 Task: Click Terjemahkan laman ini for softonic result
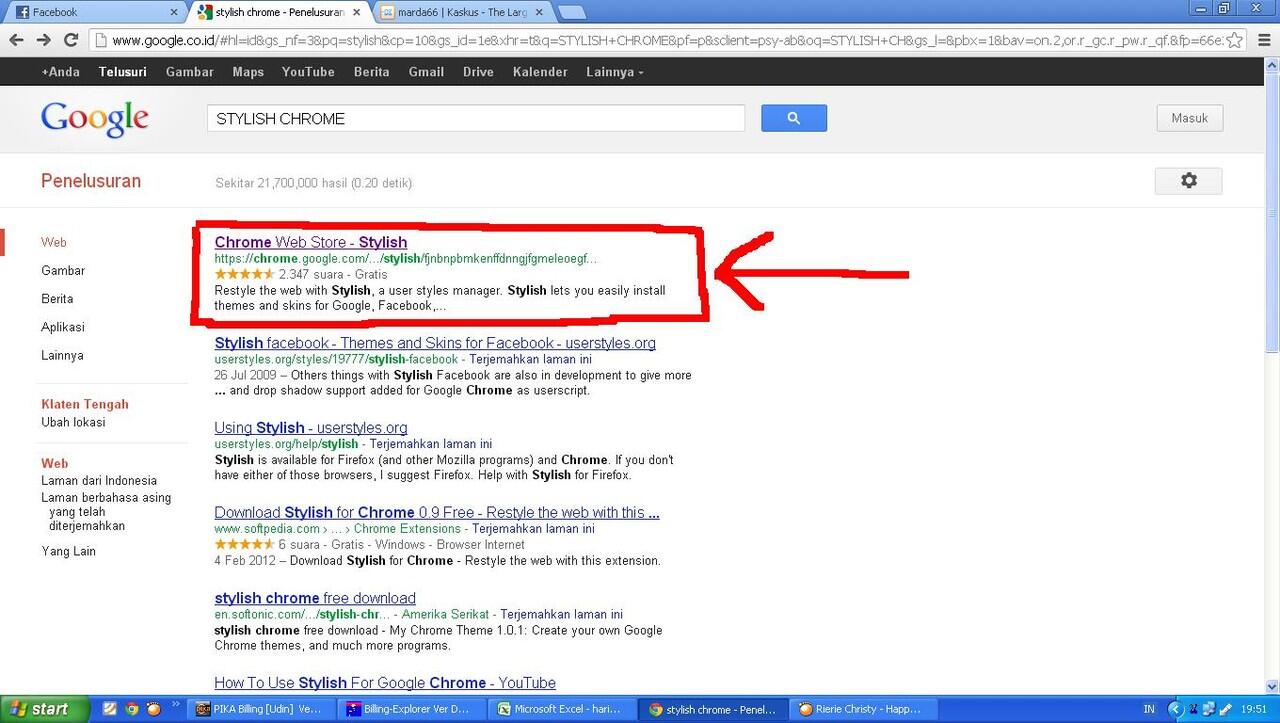click(x=562, y=614)
